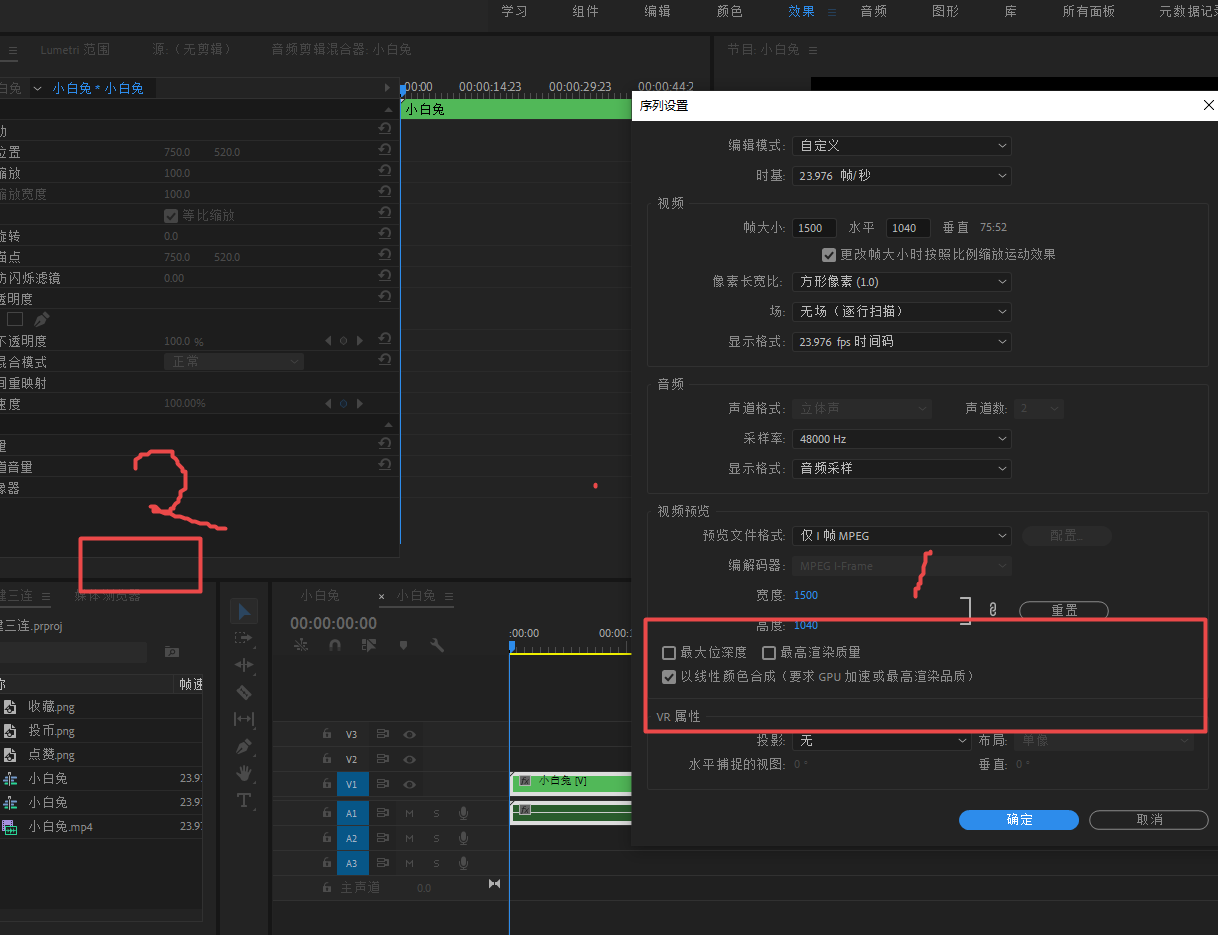Viewport: 1218px width, 935px height.
Task: Click 取消 to cancel the dialog
Action: pos(1149,820)
